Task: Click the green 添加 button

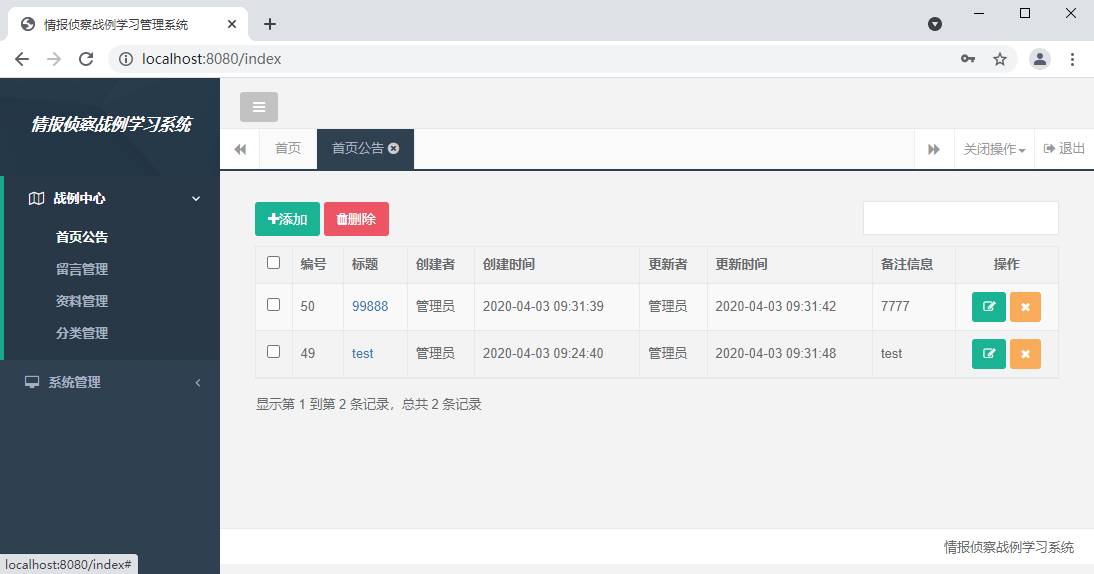Action: pyautogui.click(x=287, y=219)
